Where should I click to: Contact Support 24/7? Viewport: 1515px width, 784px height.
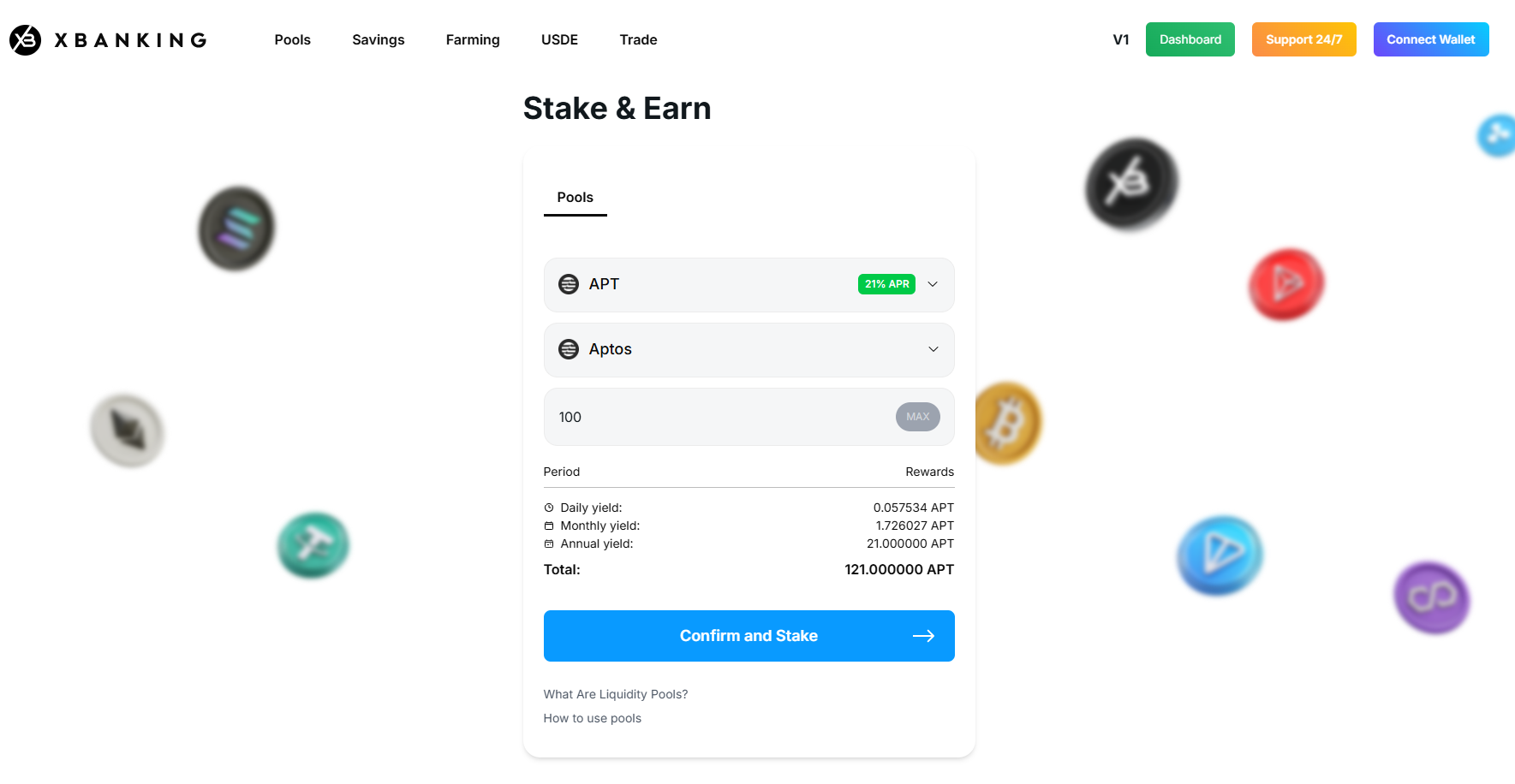pos(1303,40)
